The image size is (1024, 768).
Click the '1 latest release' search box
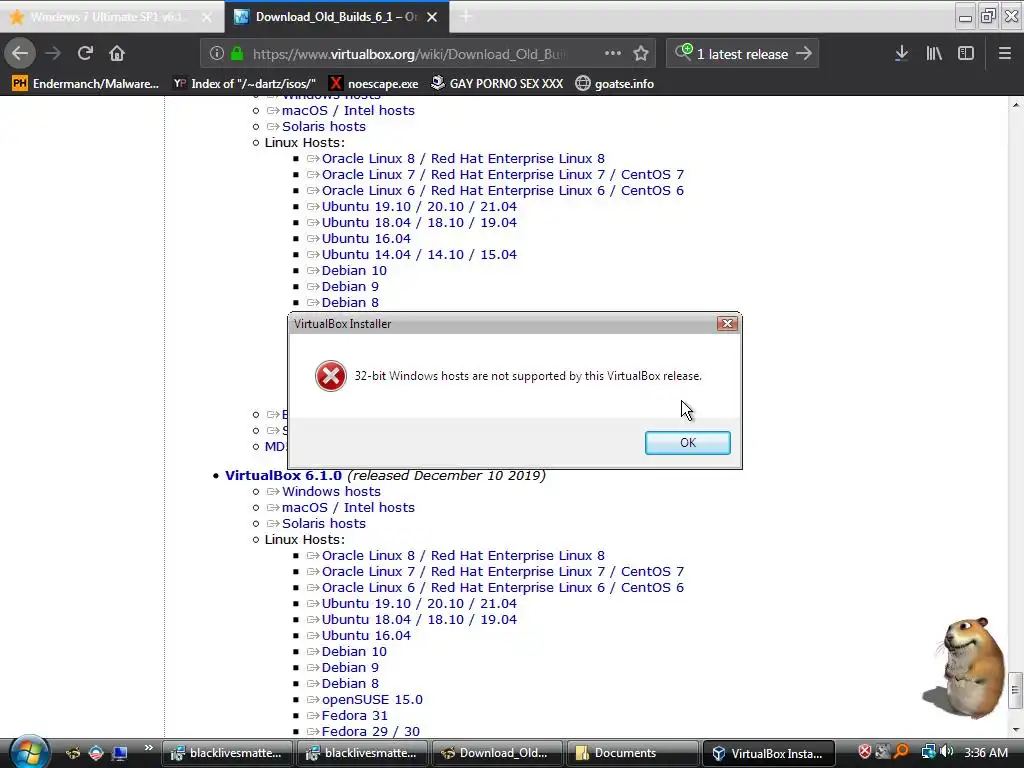tap(742, 54)
